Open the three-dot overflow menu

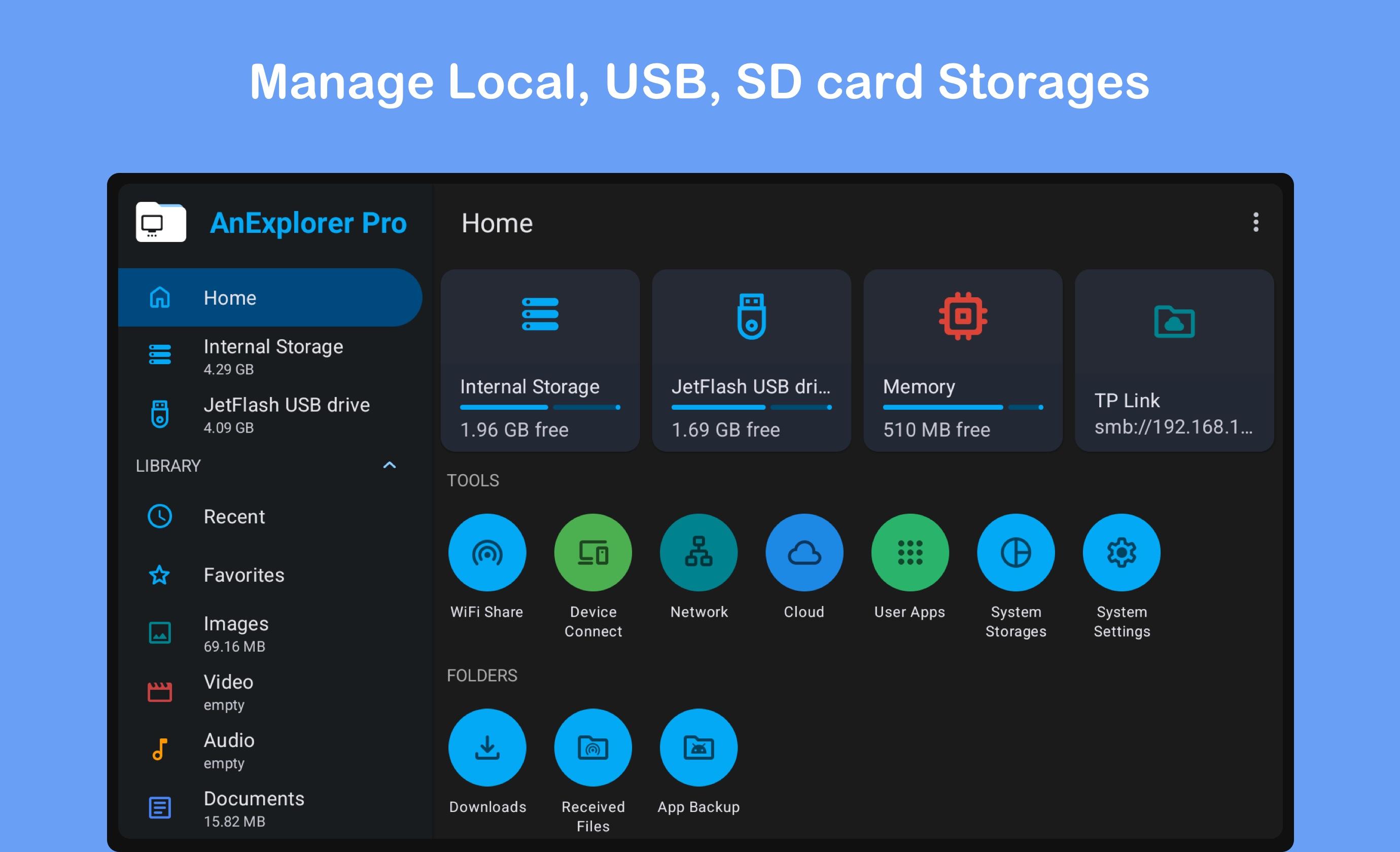pyautogui.click(x=1255, y=222)
